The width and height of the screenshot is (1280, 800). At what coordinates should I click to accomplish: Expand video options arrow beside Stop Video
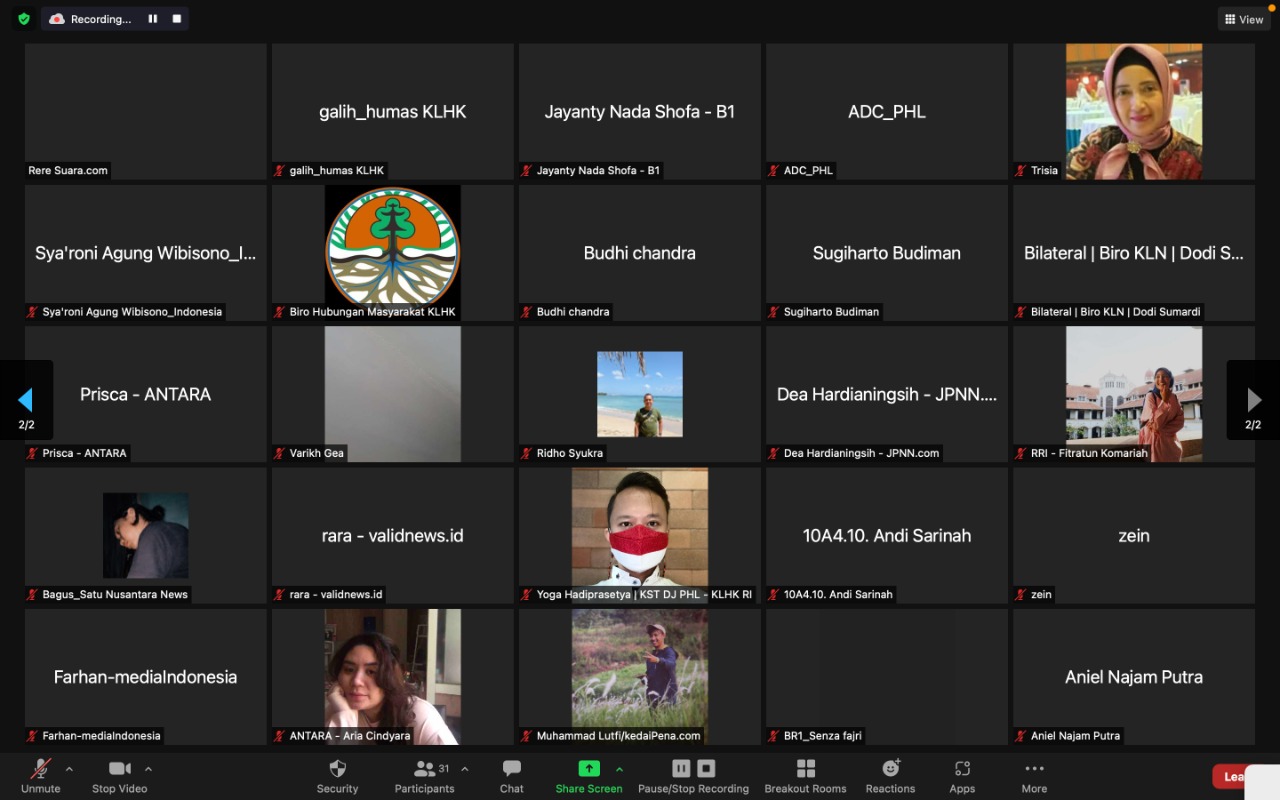148,769
